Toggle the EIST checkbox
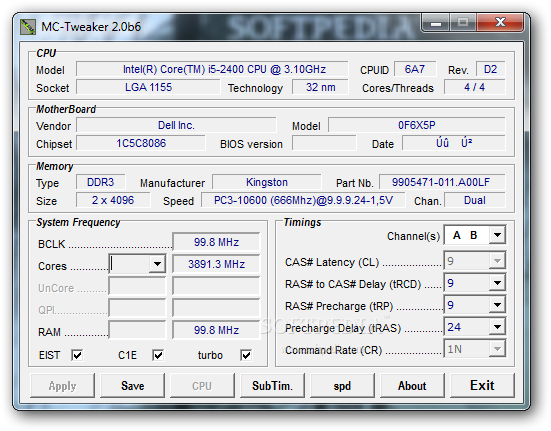551x431 pixels. click(x=77, y=355)
